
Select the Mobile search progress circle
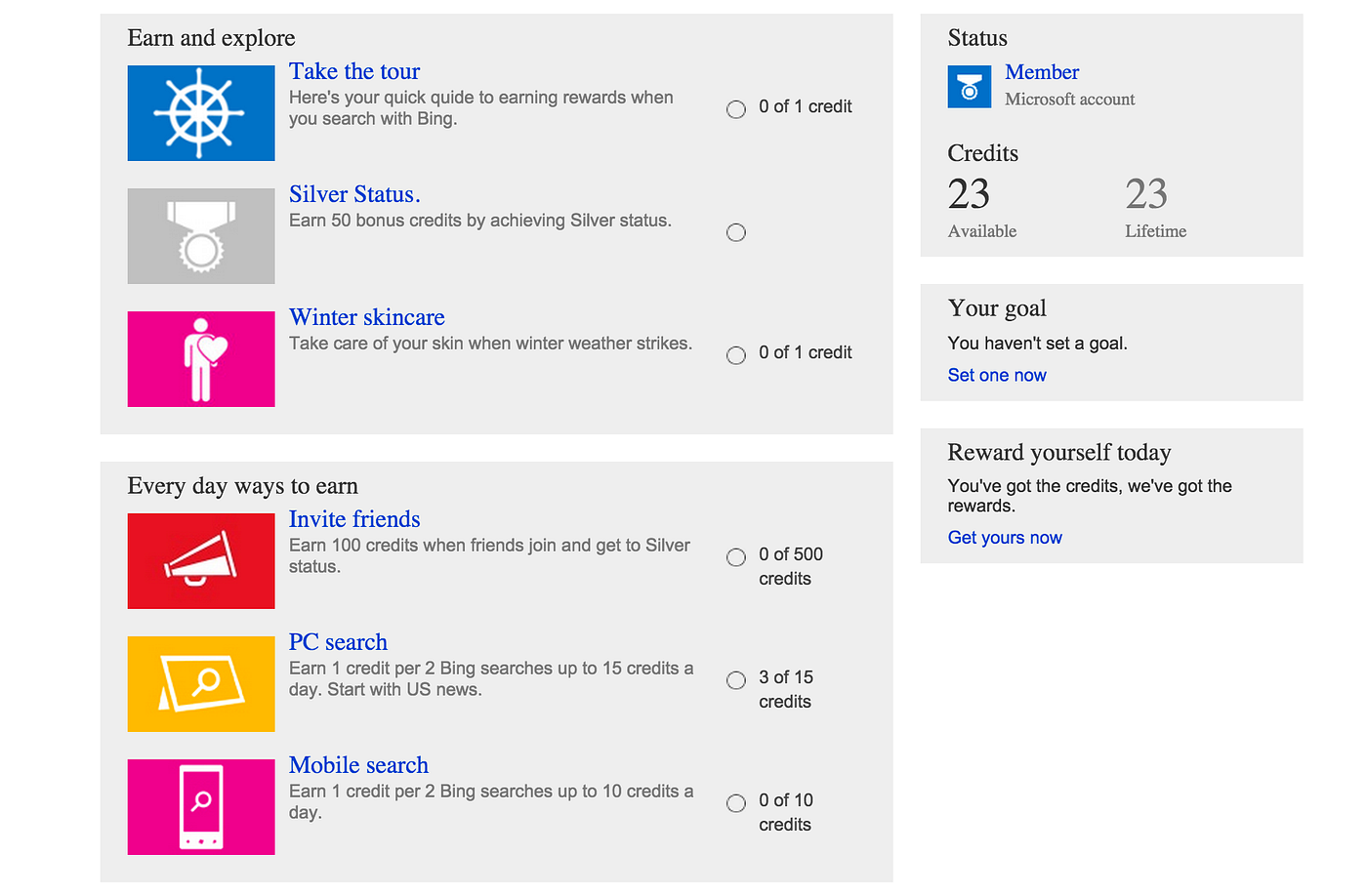point(736,803)
